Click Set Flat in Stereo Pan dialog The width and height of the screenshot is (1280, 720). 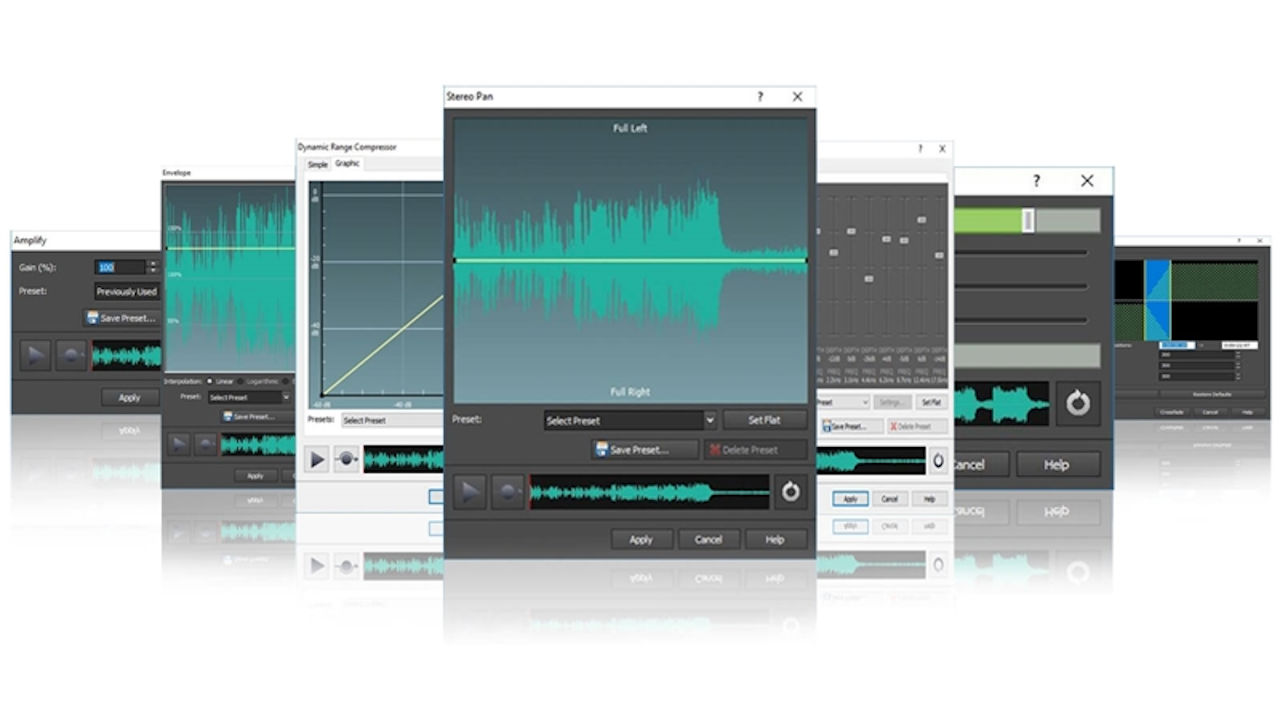(x=764, y=420)
